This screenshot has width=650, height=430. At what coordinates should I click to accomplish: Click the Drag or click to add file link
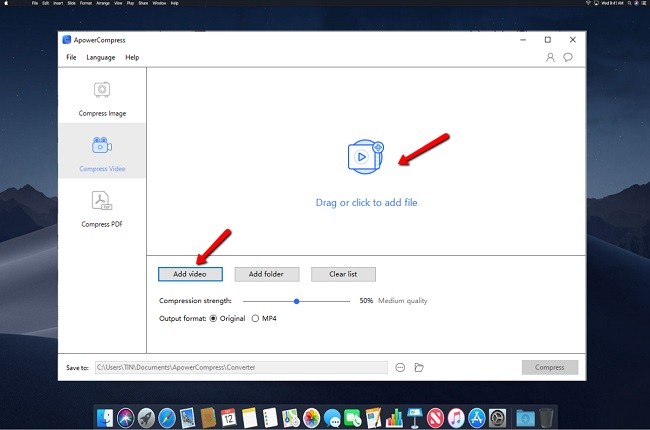(x=366, y=202)
